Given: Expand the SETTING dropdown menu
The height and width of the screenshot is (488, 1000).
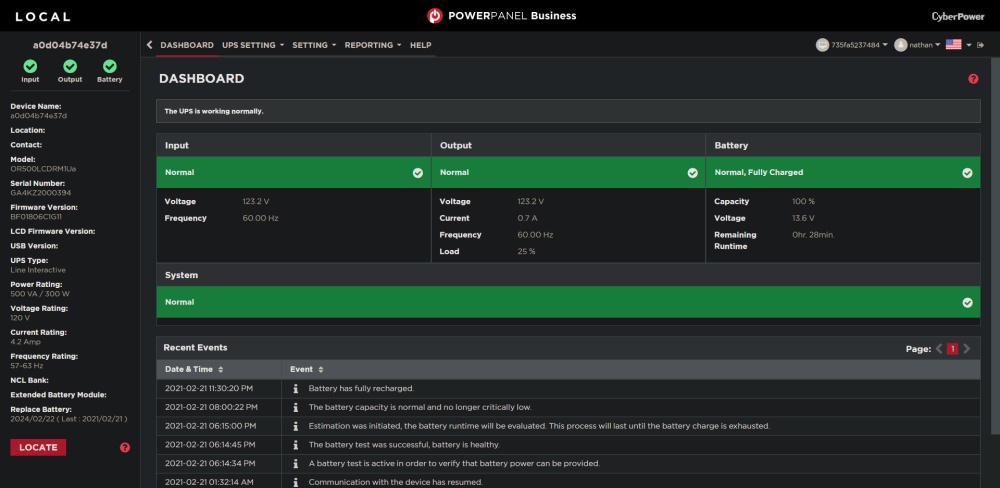Looking at the screenshot, I should coord(314,45).
